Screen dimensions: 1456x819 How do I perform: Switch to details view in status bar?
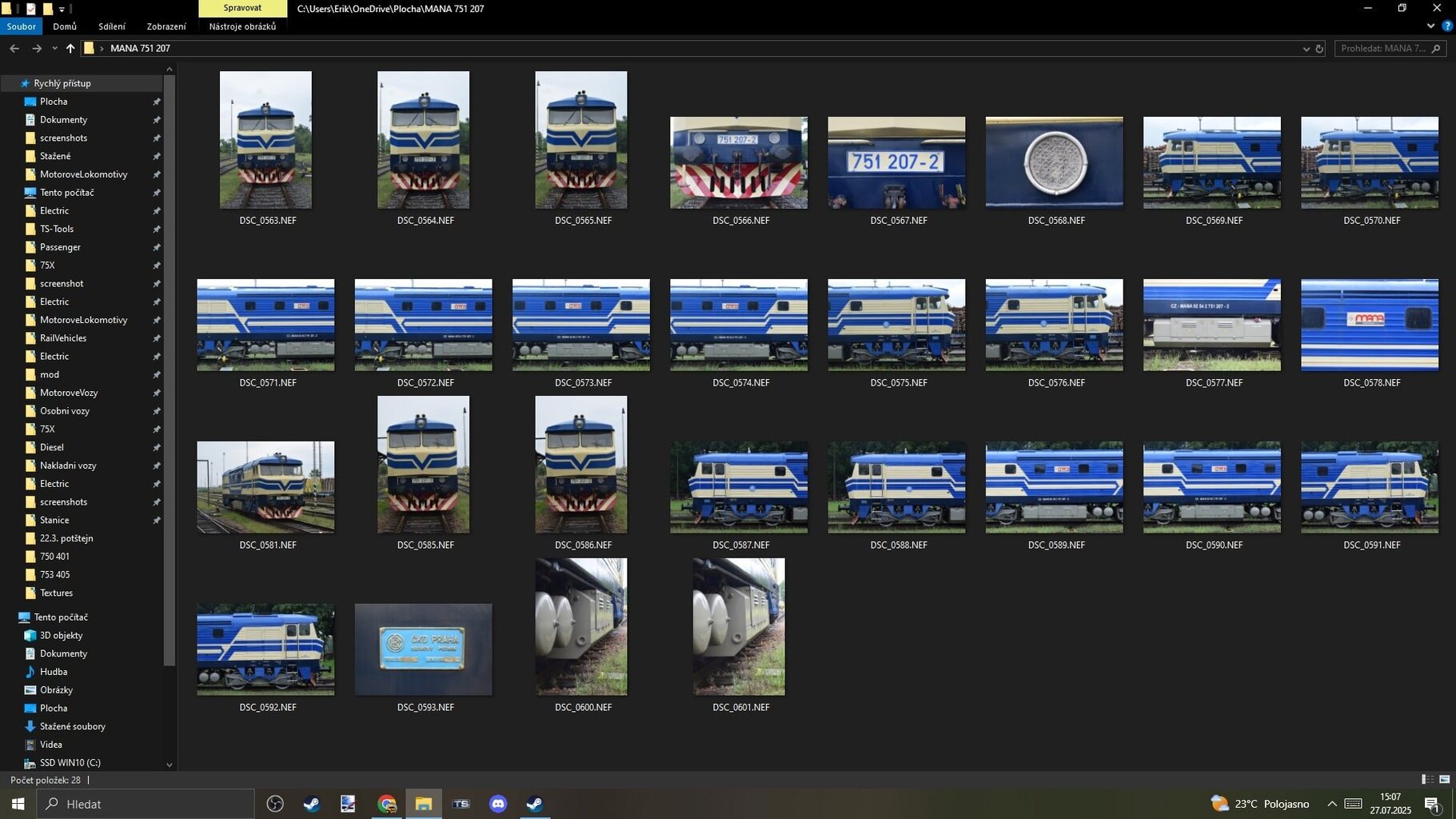[1427, 779]
